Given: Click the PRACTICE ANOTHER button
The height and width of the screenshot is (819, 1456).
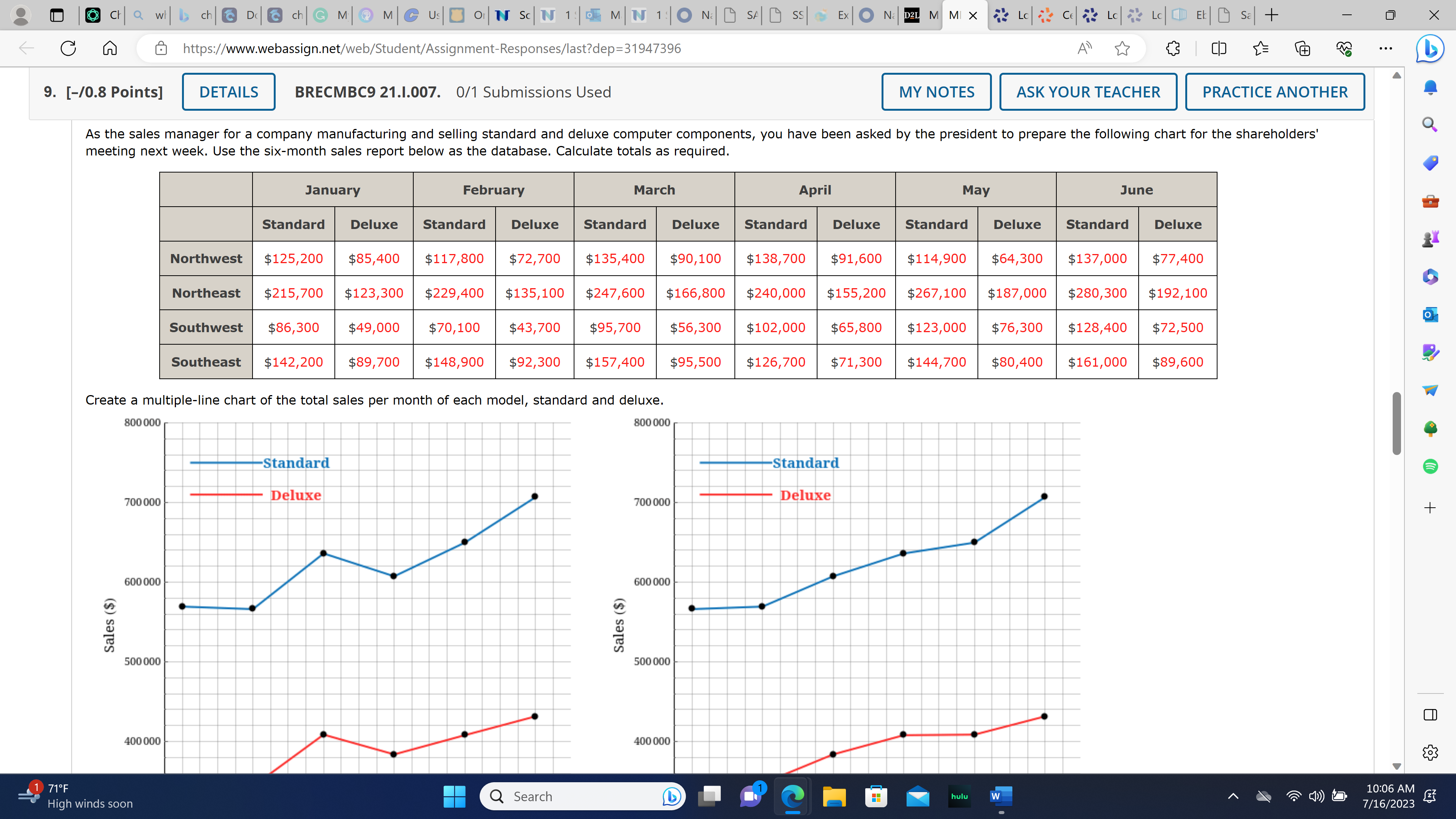Looking at the screenshot, I should pos(1274,91).
